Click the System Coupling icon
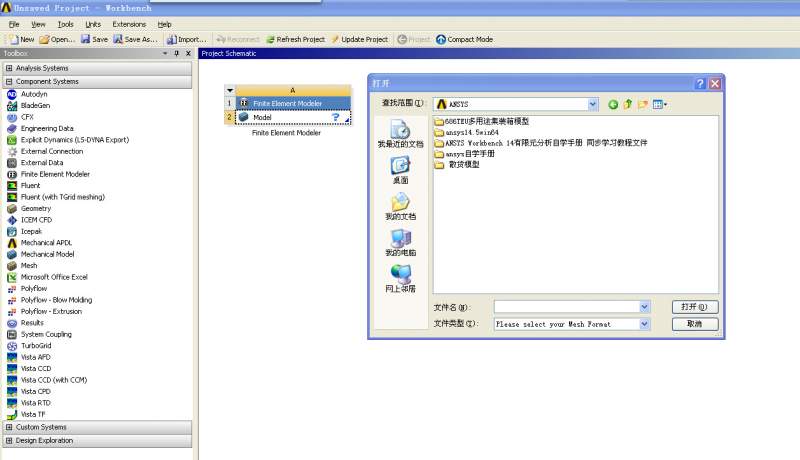 pyautogui.click(x=12, y=335)
